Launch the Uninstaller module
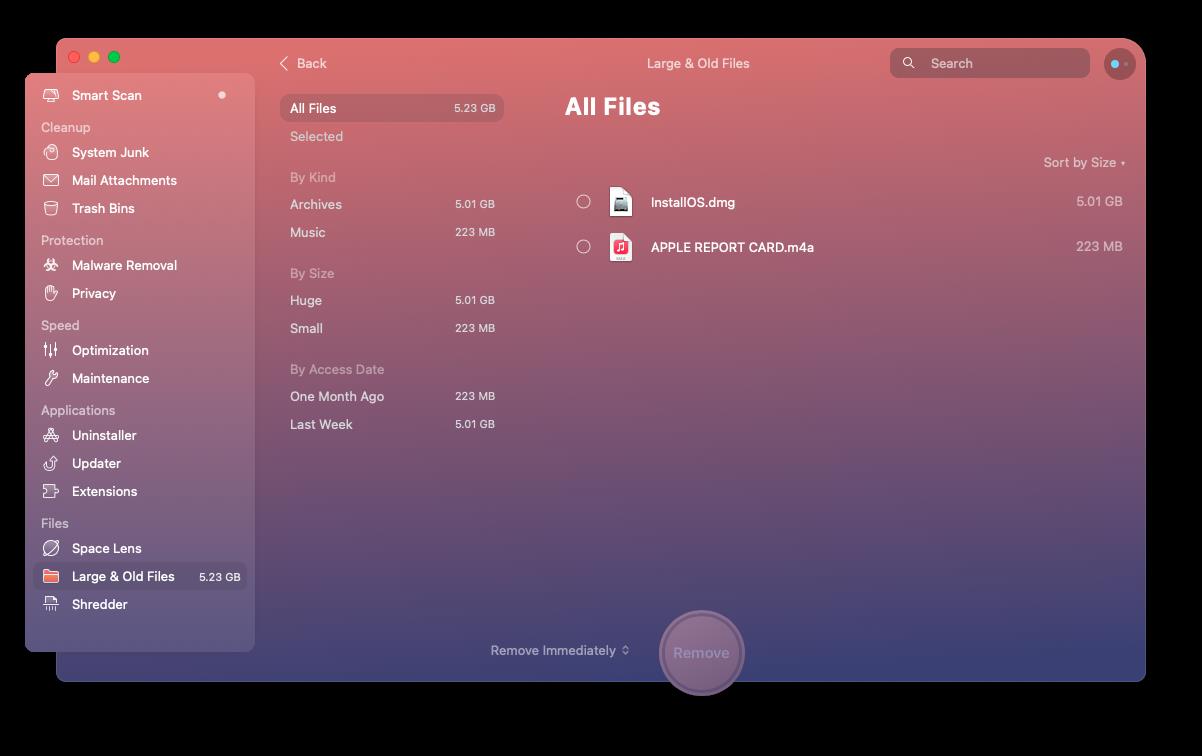Viewport: 1202px width, 756px height. click(104, 435)
